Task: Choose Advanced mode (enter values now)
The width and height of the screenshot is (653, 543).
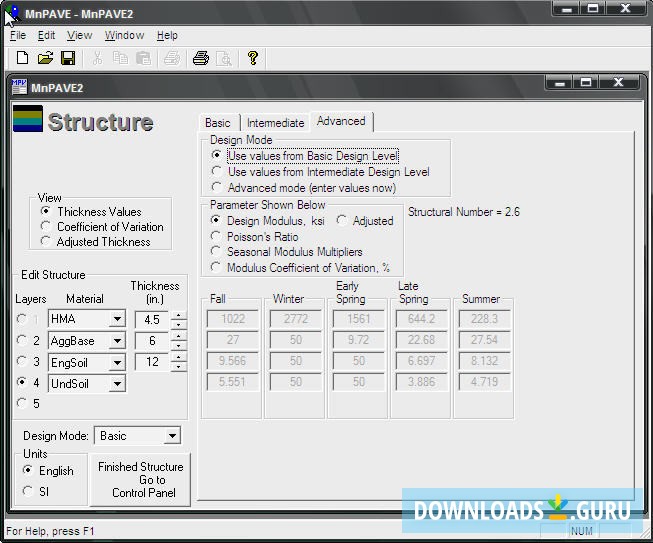Action: (x=304, y=187)
